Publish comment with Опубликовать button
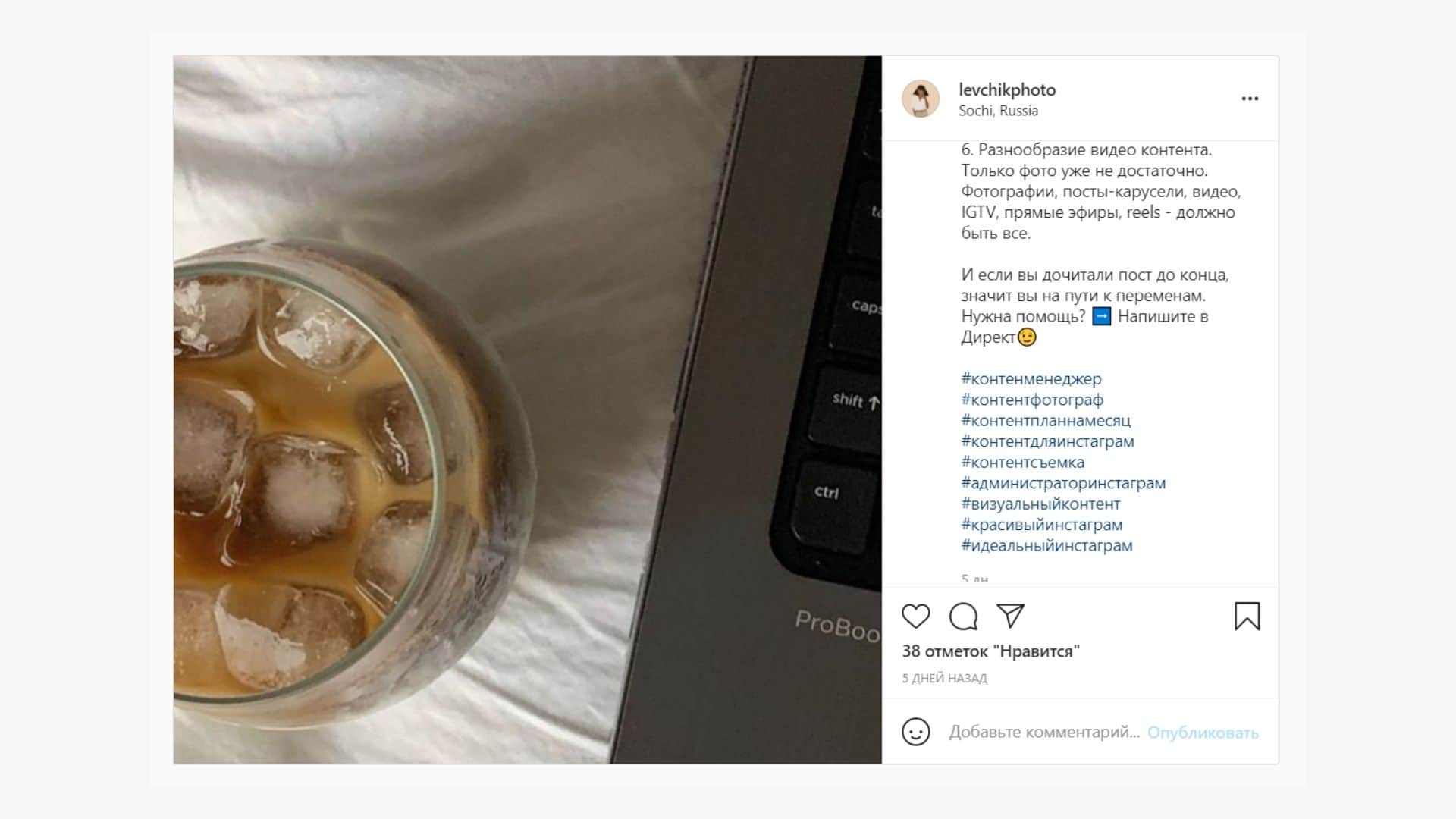The height and width of the screenshot is (819, 1456). click(1203, 733)
